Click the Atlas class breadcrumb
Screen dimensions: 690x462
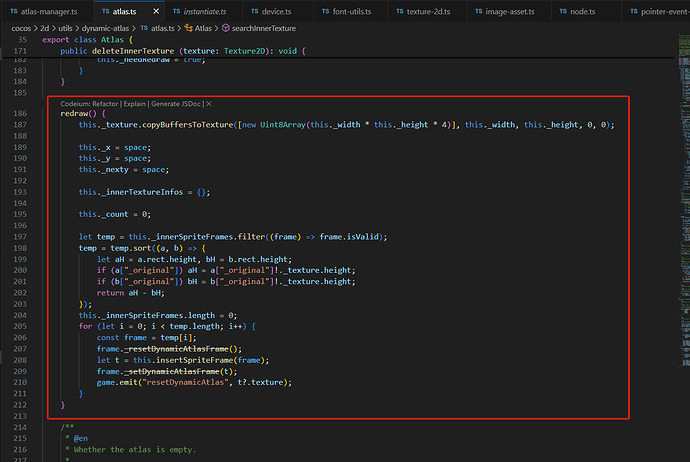203,28
